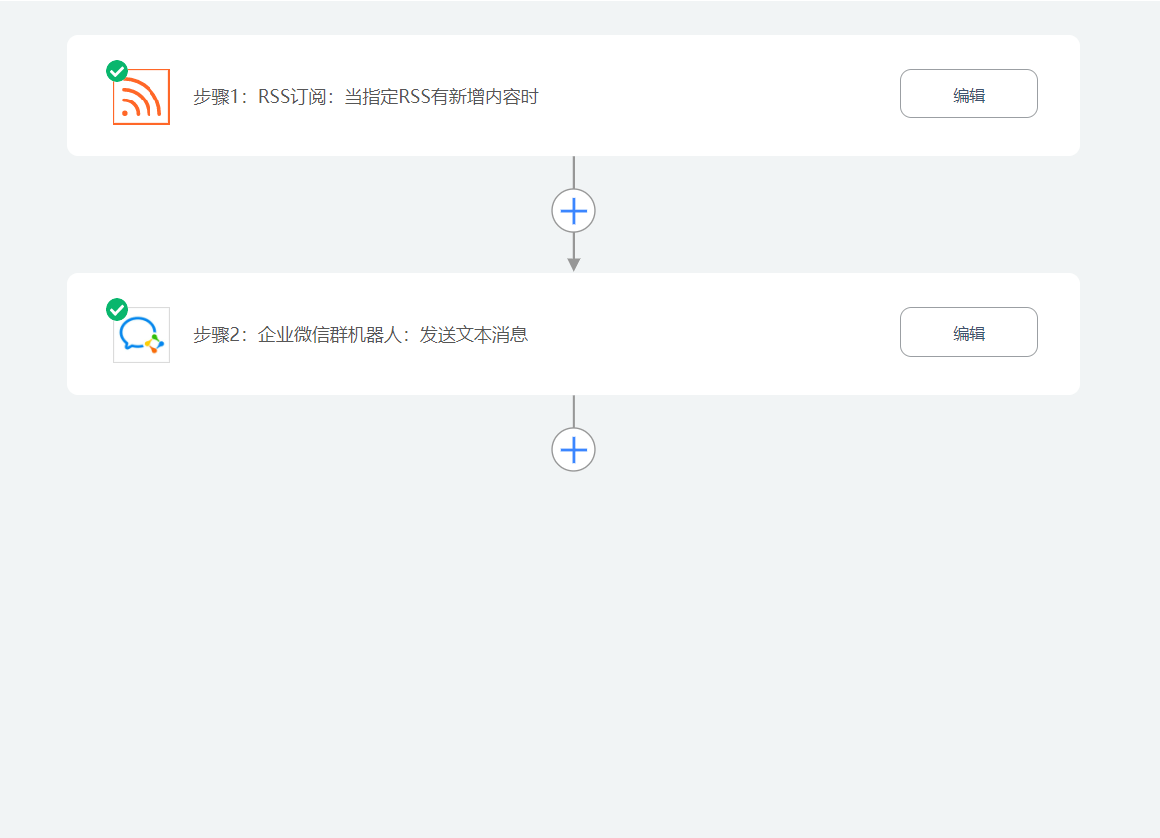Click green checkmark badge on step 1

coord(117,71)
